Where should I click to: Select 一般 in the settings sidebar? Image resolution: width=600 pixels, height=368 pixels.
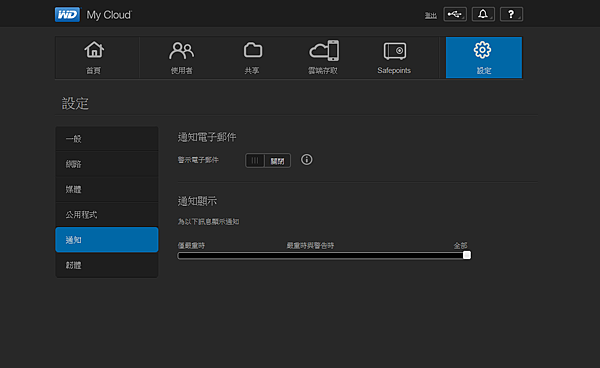pyautogui.click(x=107, y=139)
